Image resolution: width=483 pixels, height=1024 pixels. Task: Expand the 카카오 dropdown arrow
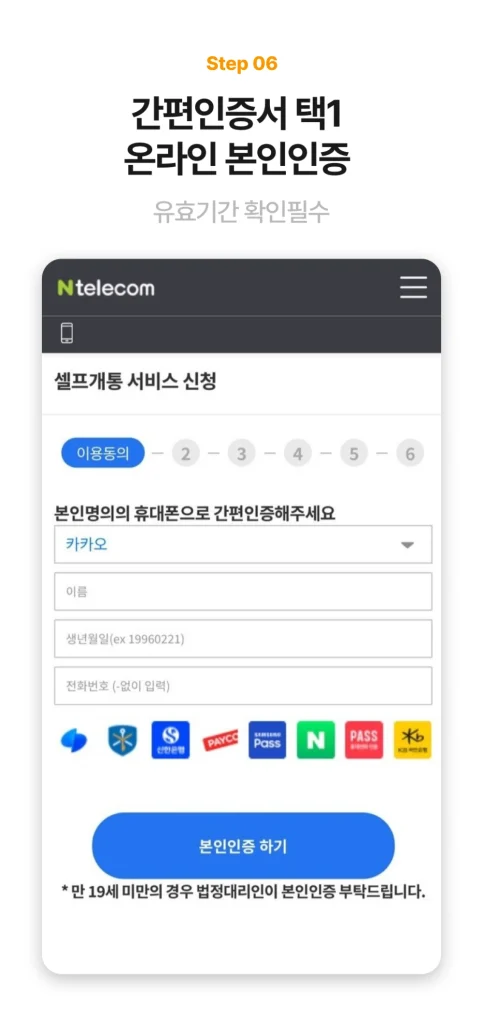pyautogui.click(x=407, y=545)
